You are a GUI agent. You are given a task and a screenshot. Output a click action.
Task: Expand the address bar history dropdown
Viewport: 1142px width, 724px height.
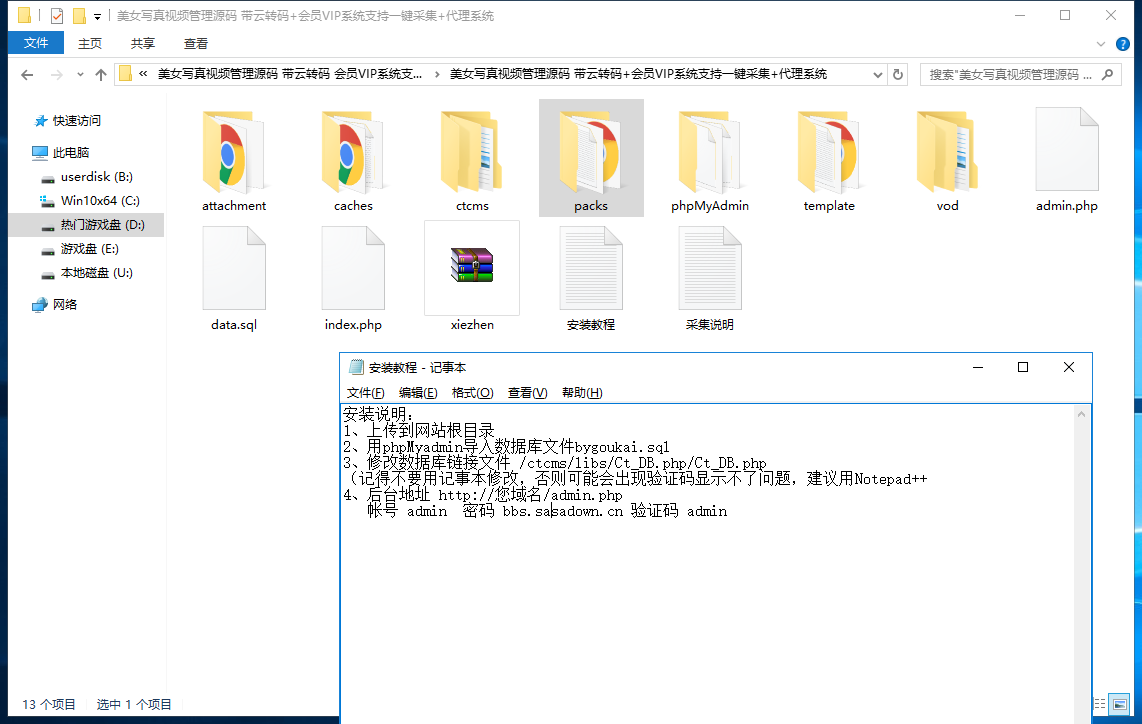click(x=878, y=74)
